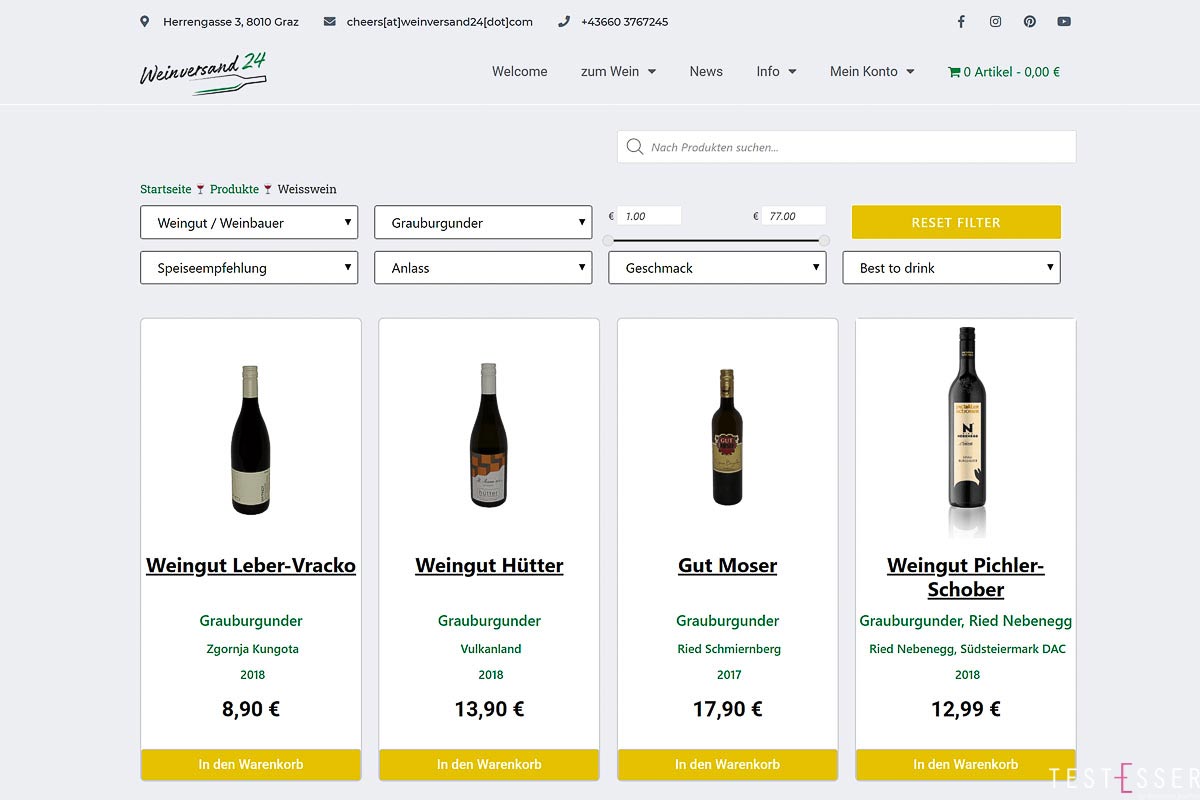
Task: Add Weingut Leber-Vracko wine to cart
Action: tap(251, 764)
